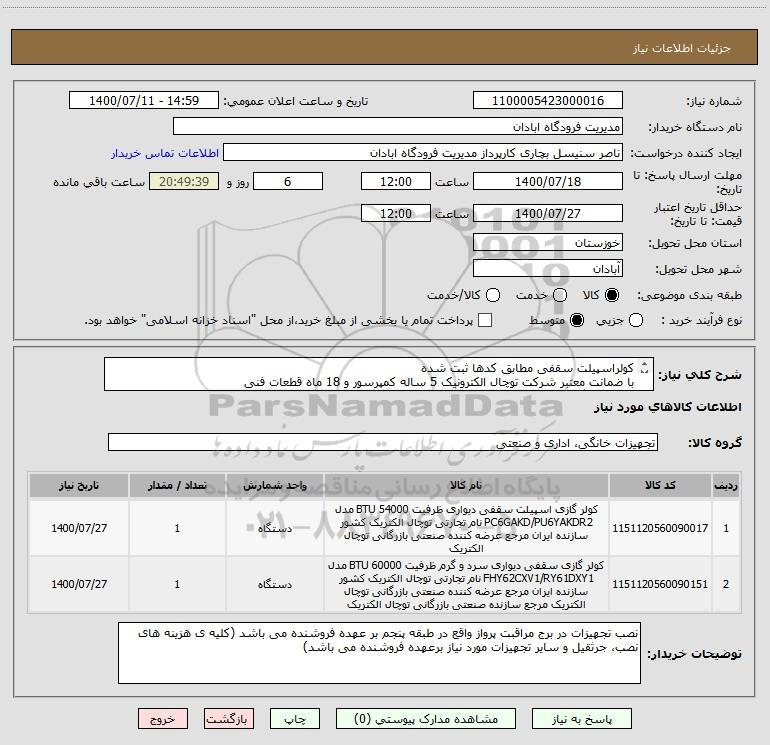Click item code 1151120560090017
770x745 pixels.
pos(660,528)
